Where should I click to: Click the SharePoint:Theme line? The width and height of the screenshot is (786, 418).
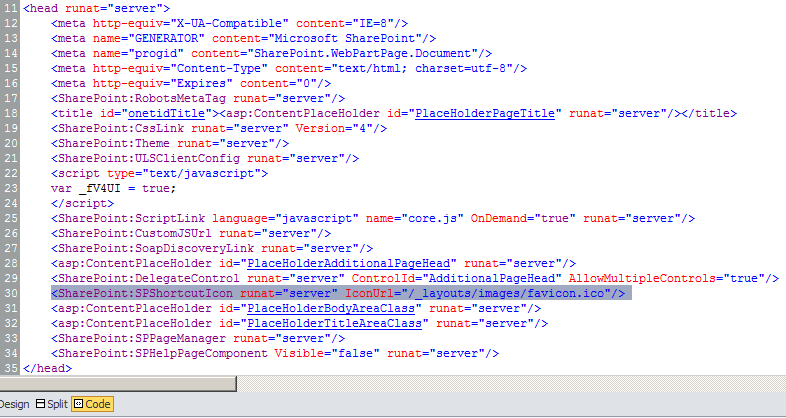169,143
